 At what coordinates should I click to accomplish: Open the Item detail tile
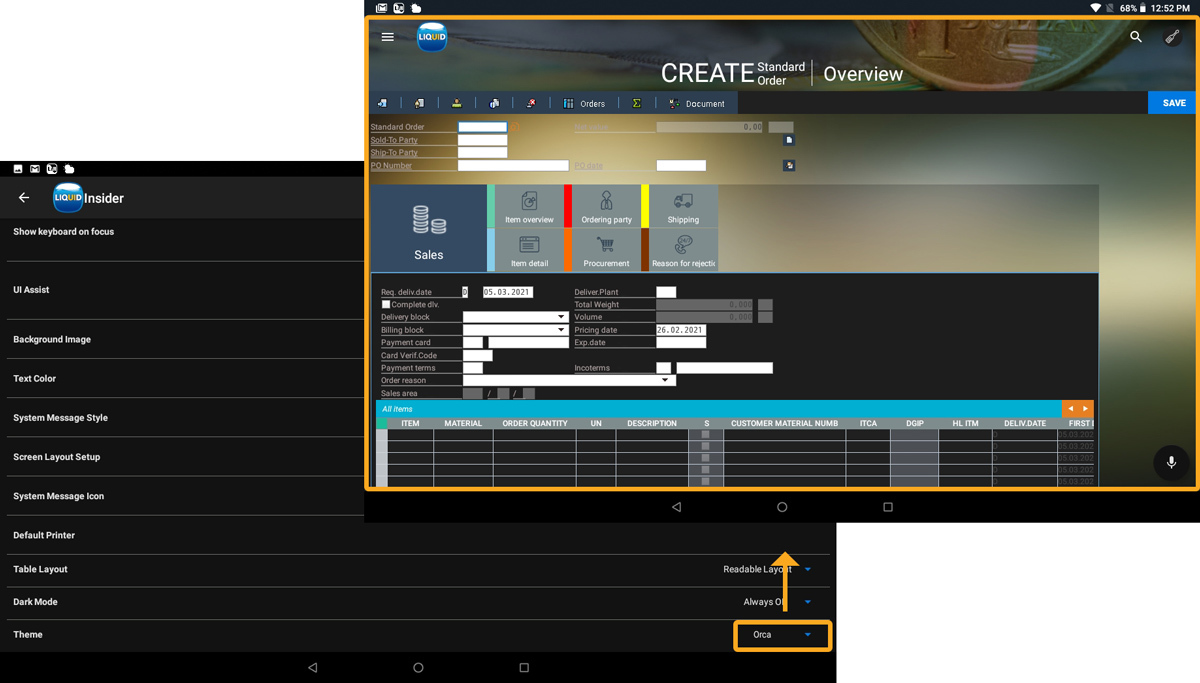pos(529,251)
